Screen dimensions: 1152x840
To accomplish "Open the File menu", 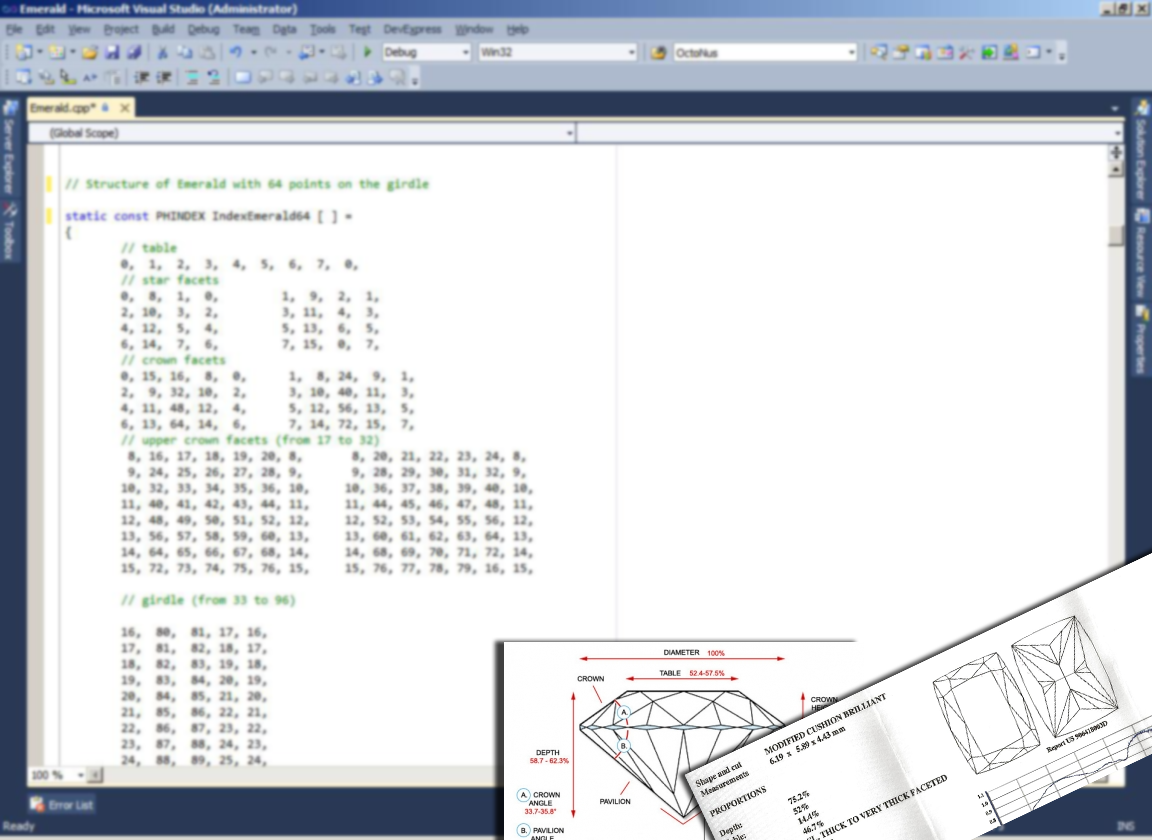I will coord(14,29).
